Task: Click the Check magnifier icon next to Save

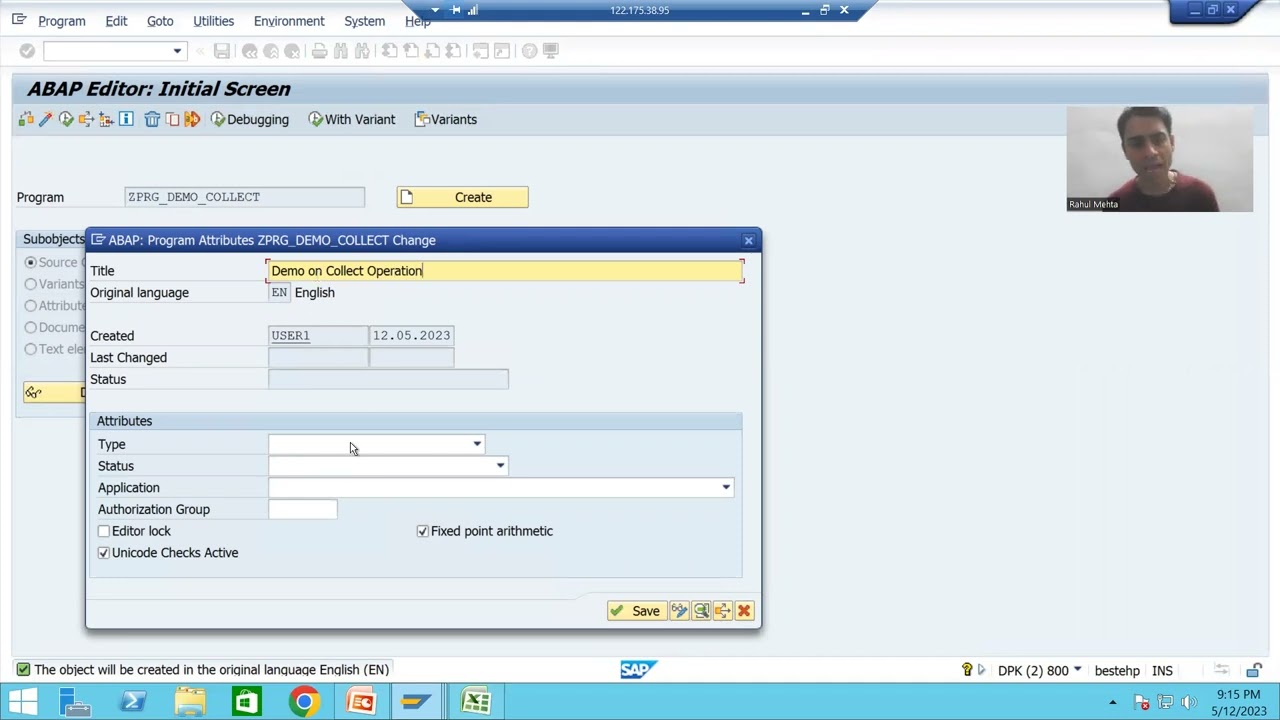Action: [x=701, y=611]
